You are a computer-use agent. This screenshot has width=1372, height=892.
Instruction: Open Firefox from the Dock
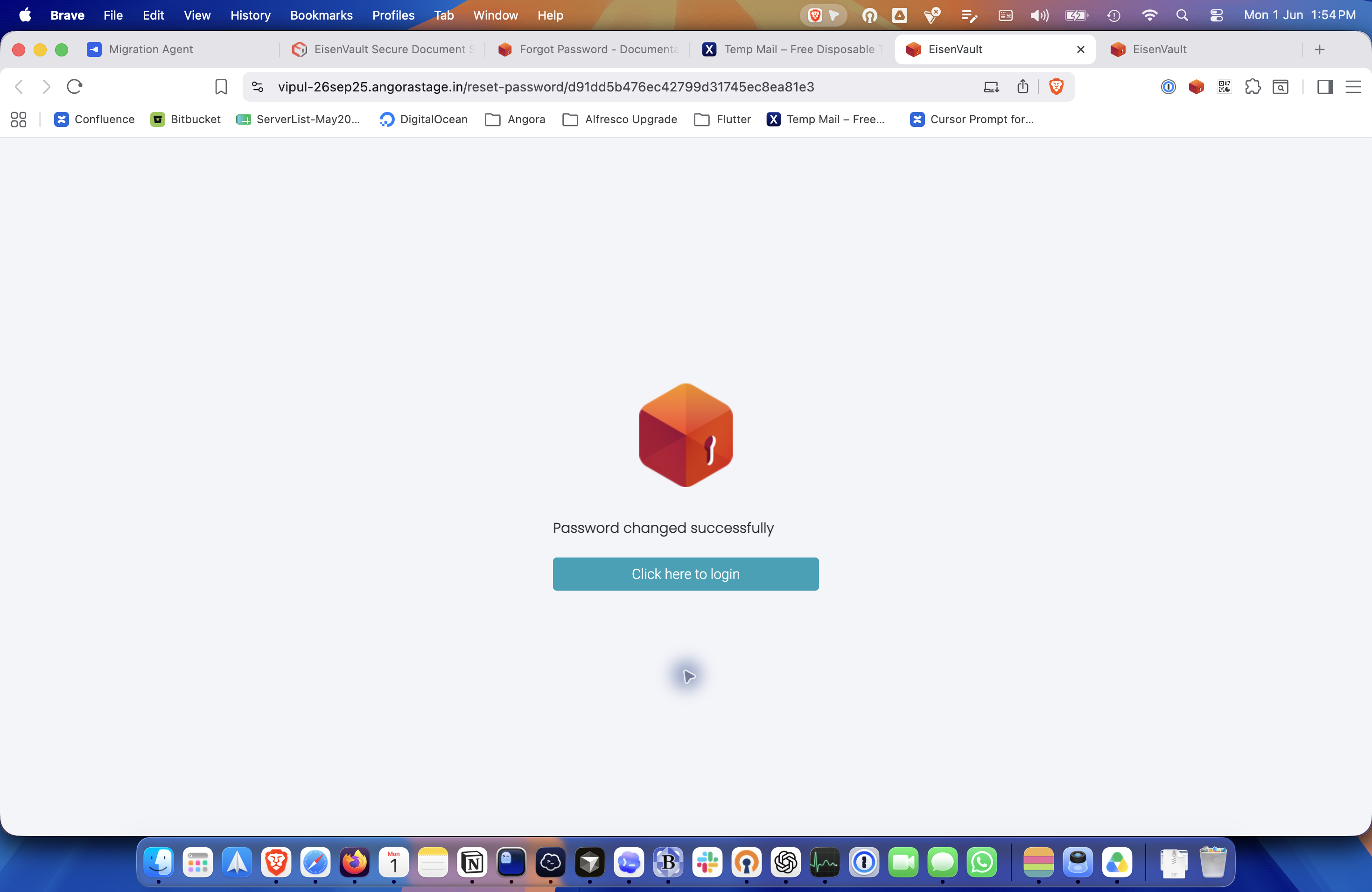click(x=355, y=863)
